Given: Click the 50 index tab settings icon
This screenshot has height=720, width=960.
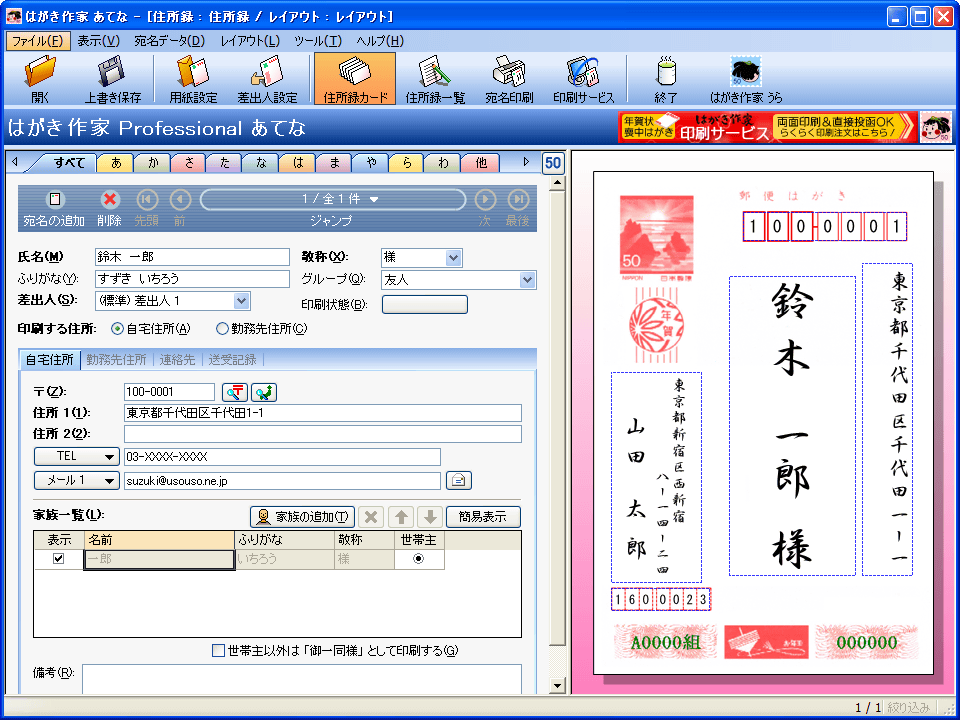Looking at the screenshot, I should click(x=553, y=163).
